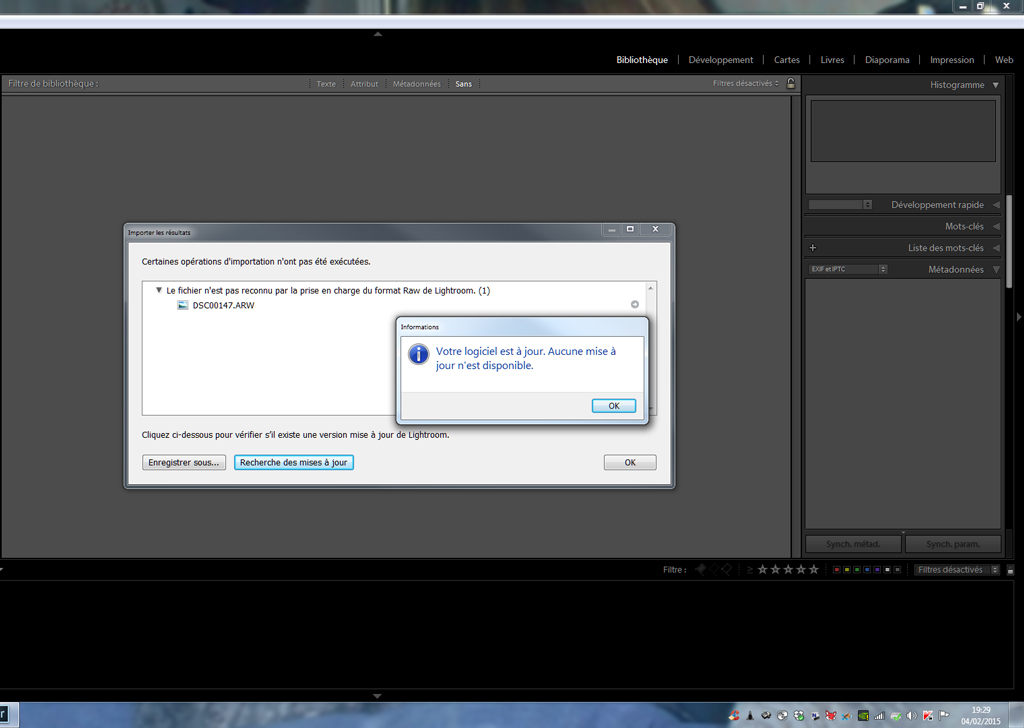Open Filtres désactivés dropdown in library filter bar
This screenshot has width=1024, height=728.
[745, 83]
